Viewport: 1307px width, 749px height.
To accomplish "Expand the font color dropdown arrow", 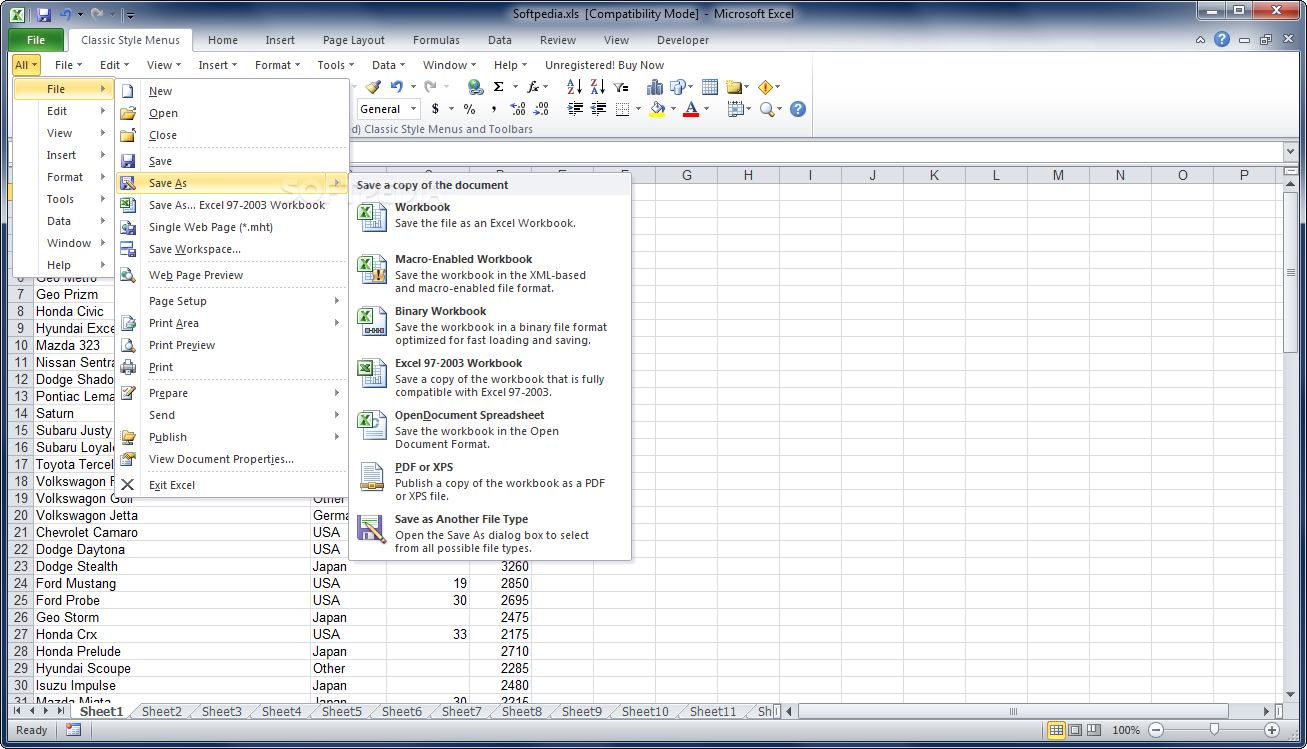I will 707,109.
